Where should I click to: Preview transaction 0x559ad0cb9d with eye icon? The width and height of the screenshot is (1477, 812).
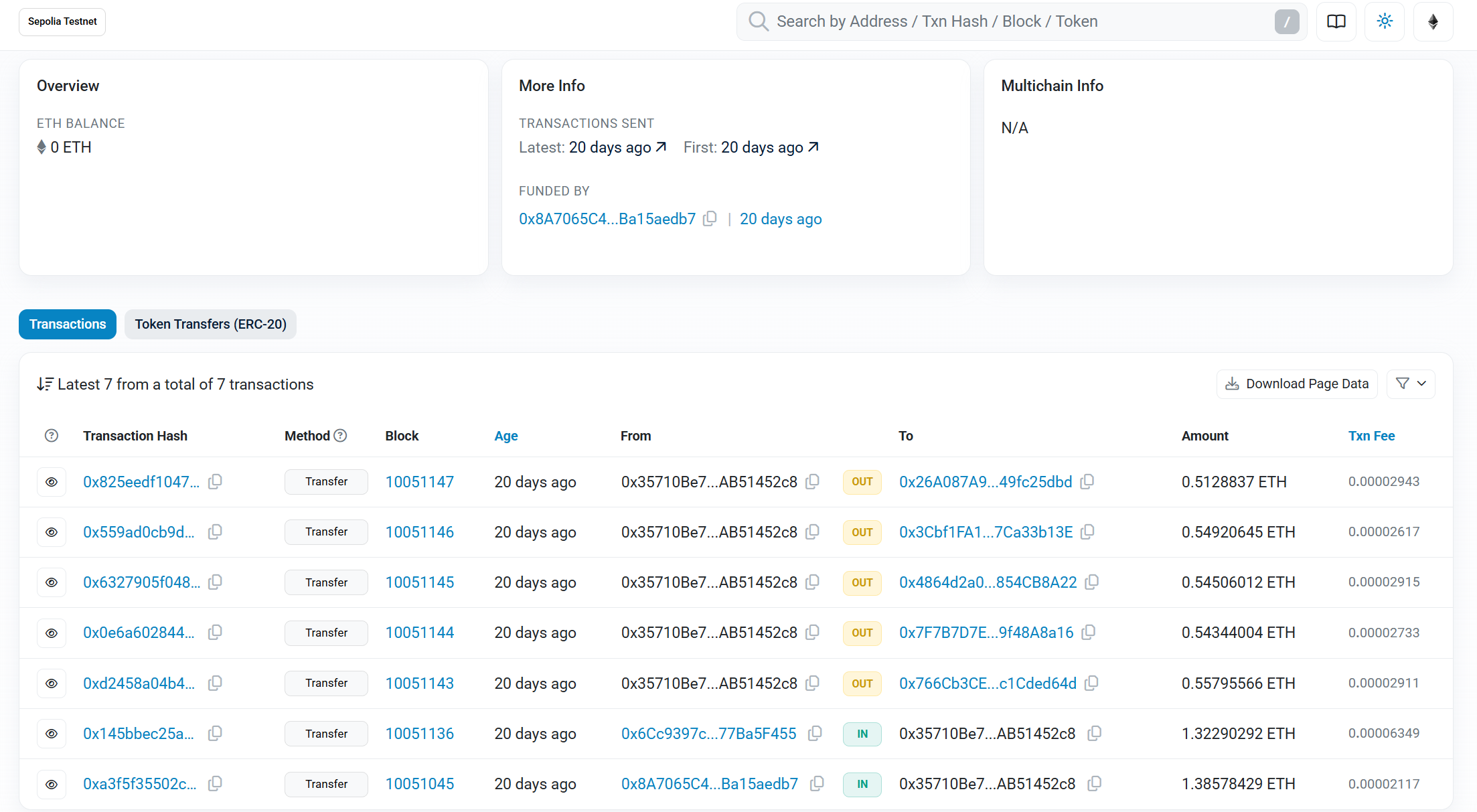pos(52,532)
